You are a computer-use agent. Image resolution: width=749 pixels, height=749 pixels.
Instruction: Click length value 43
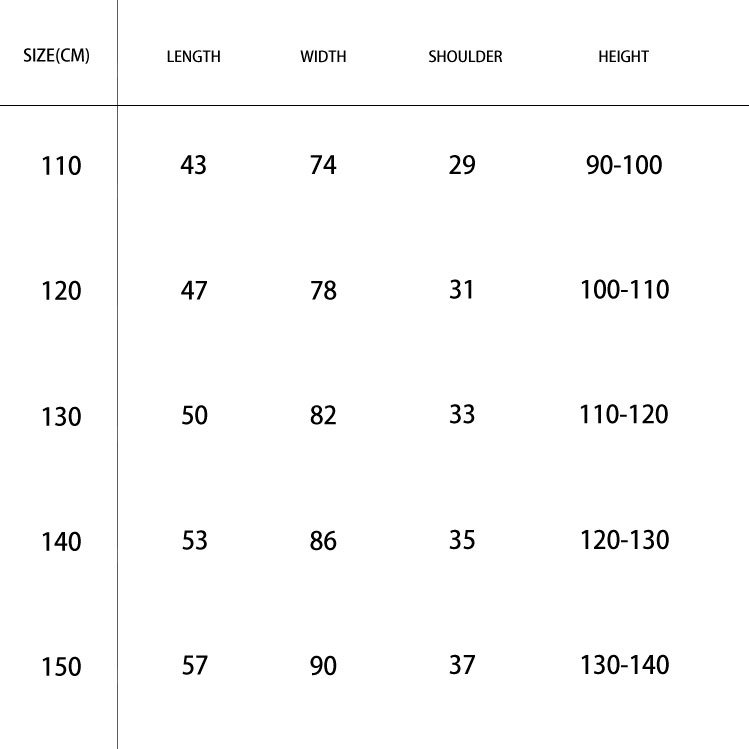[x=193, y=165]
